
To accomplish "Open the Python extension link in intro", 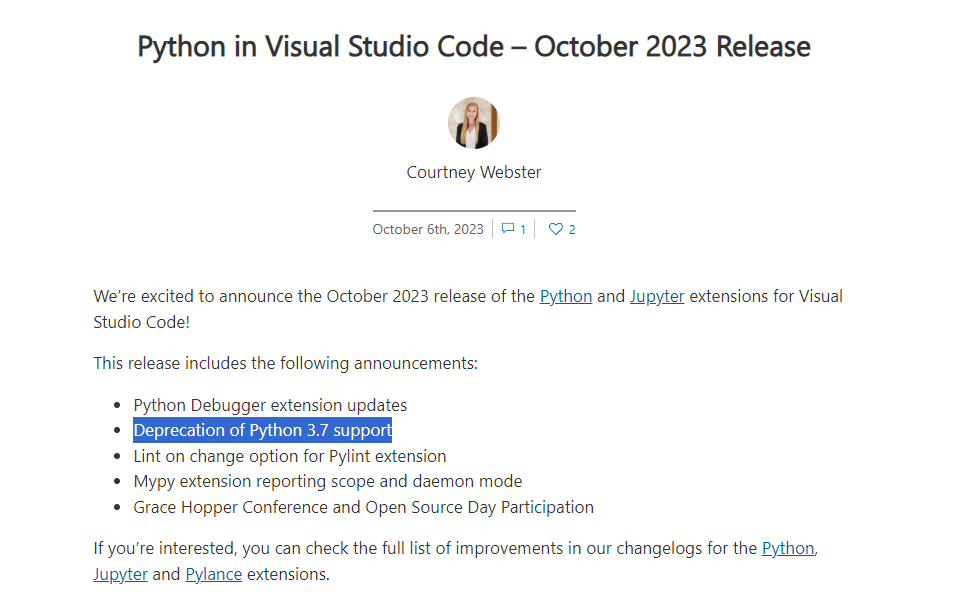I will tap(566, 296).
